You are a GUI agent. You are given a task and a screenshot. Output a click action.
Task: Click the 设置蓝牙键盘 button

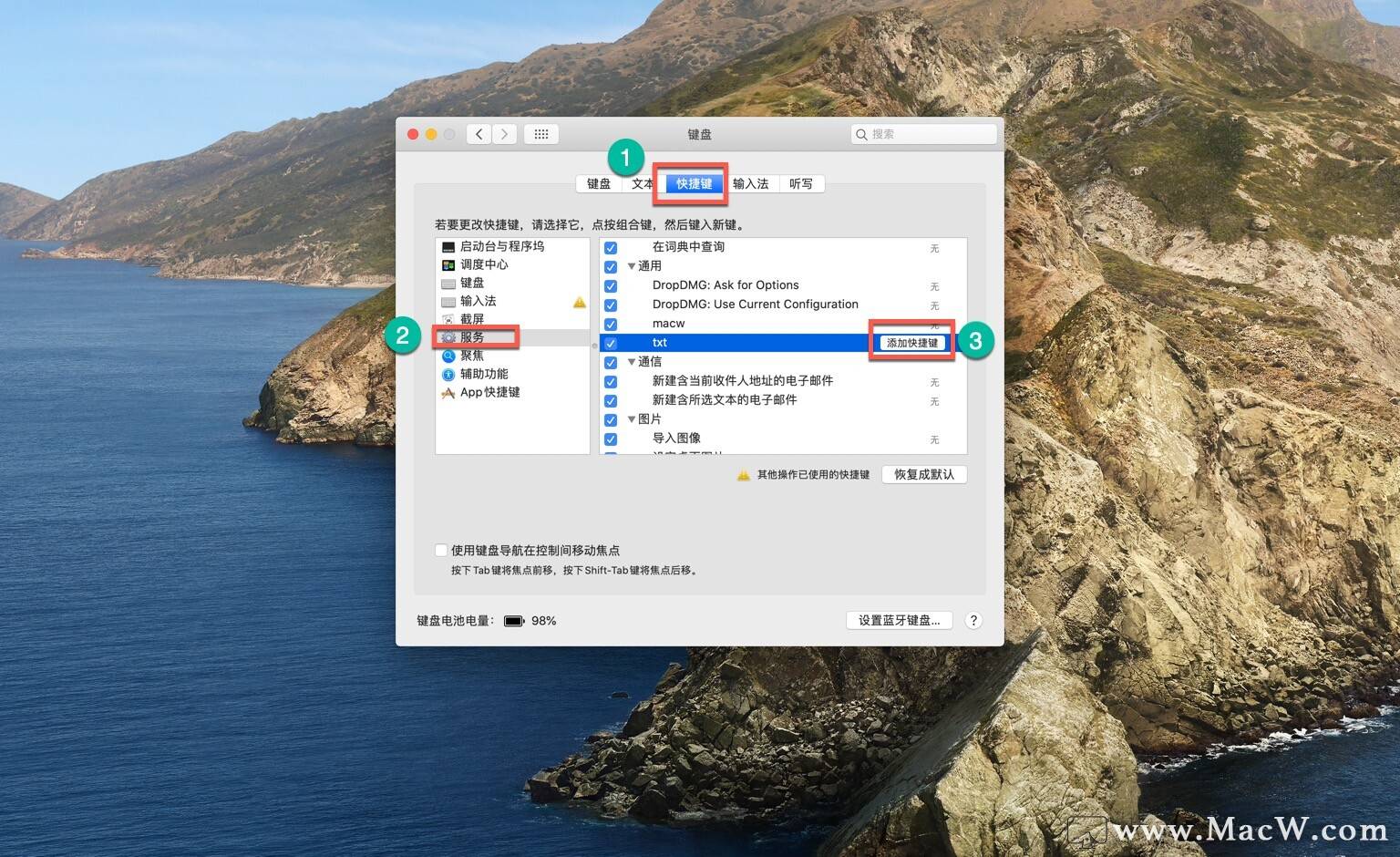click(899, 620)
